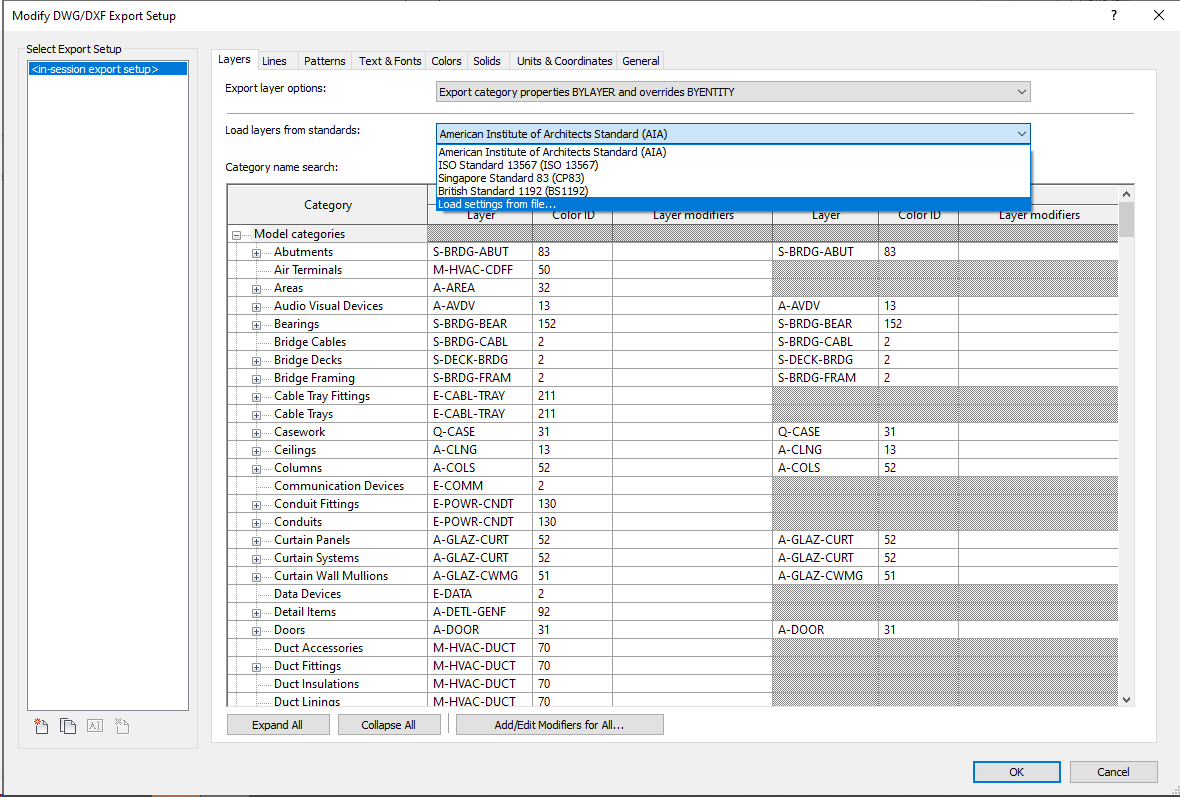Click the OK button

1016,771
